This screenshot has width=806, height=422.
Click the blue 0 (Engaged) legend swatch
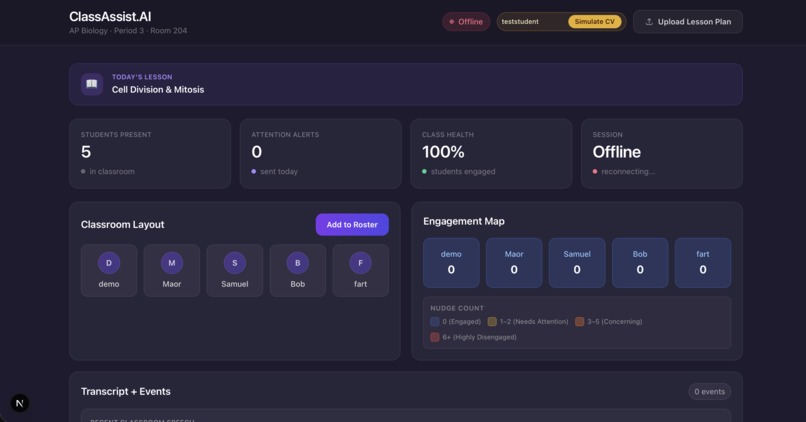435,322
